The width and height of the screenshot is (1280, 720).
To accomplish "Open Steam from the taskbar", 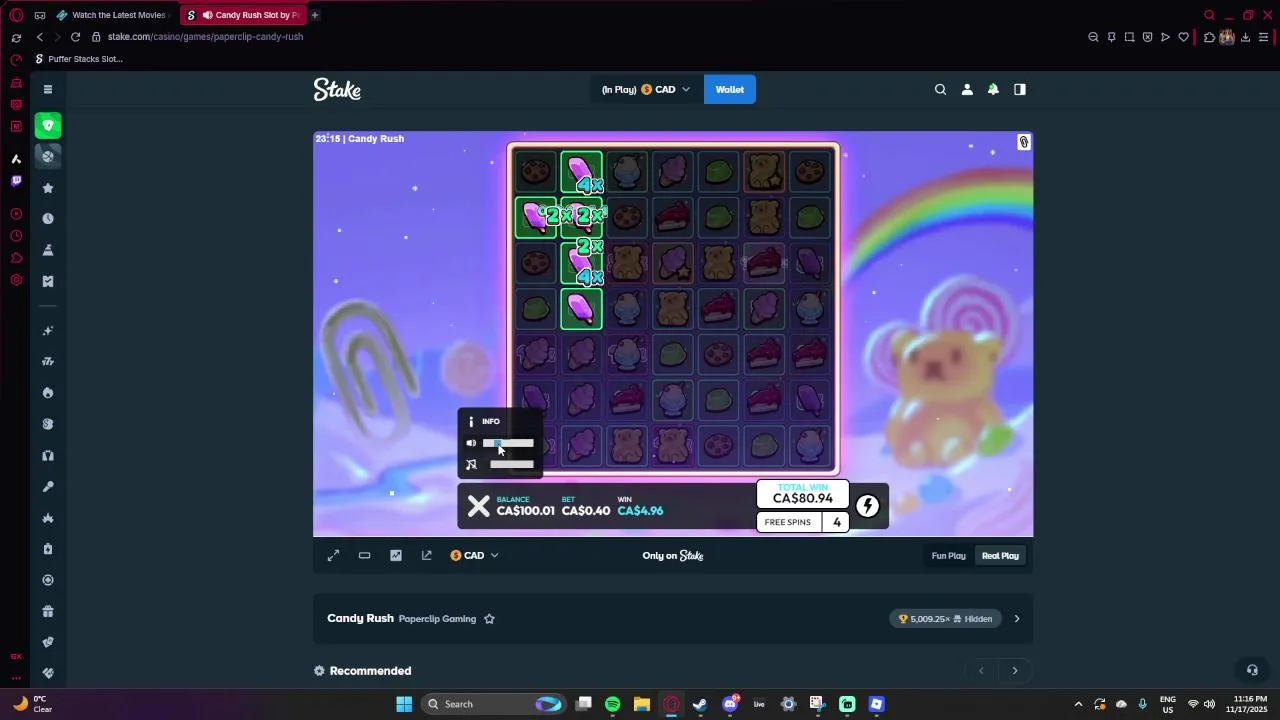I will (x=700, y=704).
